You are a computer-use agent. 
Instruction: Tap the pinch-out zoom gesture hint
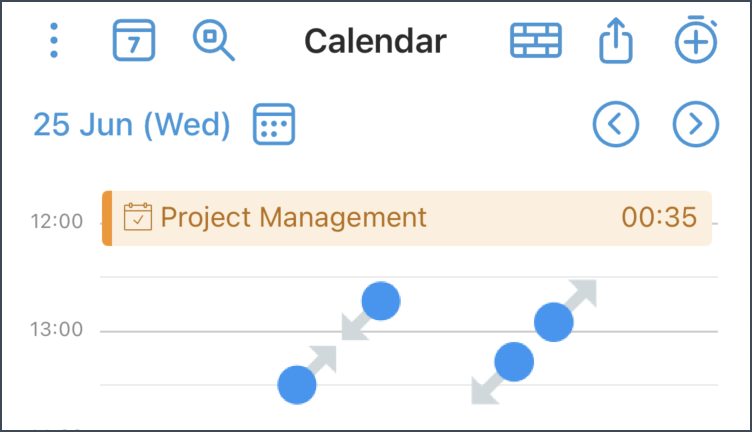tap(534, 342)
